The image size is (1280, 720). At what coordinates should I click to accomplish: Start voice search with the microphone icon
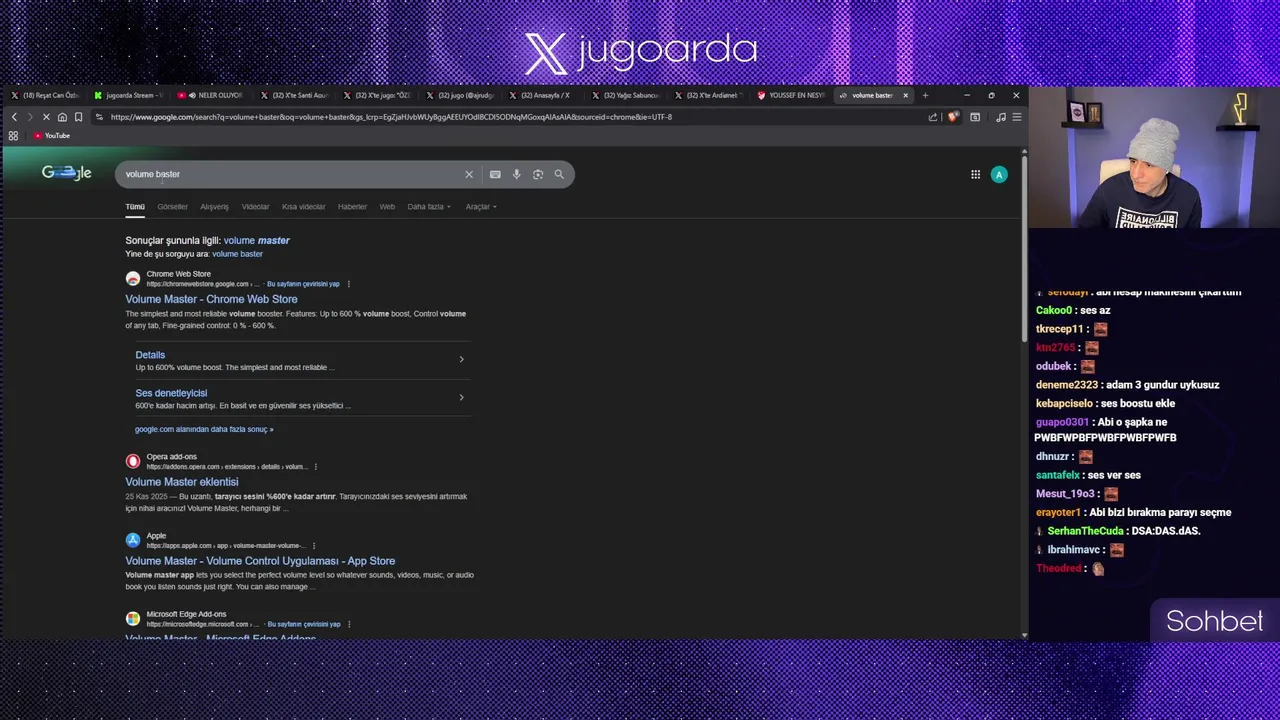click(516, 174)
